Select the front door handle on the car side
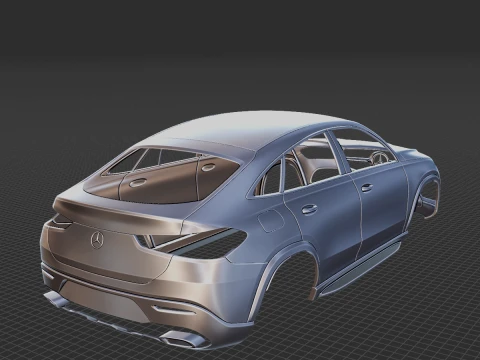The image size is (480, 360). click(x=367, y=188)
